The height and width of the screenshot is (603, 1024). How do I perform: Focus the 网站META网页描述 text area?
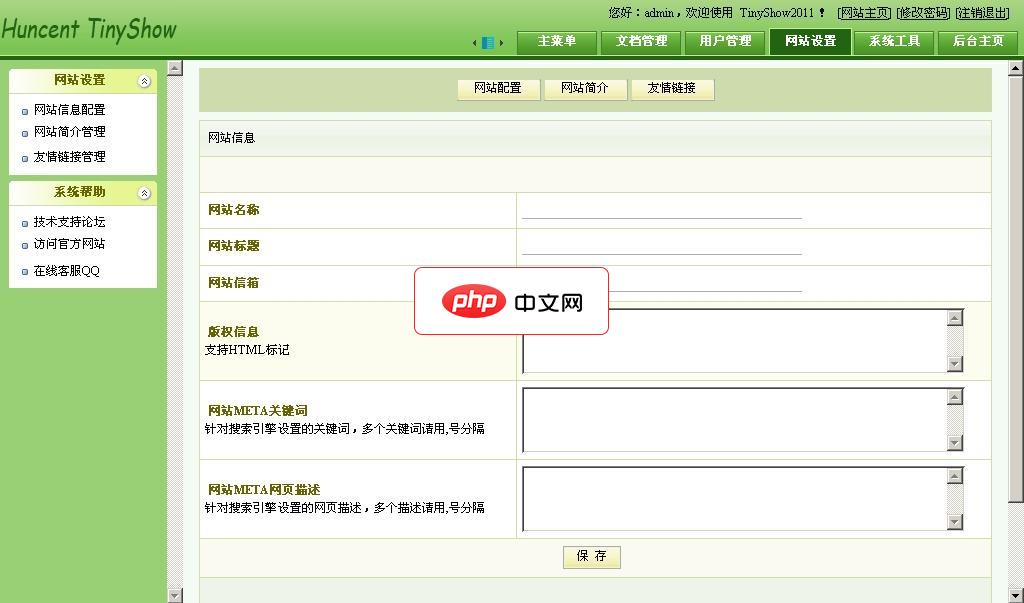coord(743,498)
